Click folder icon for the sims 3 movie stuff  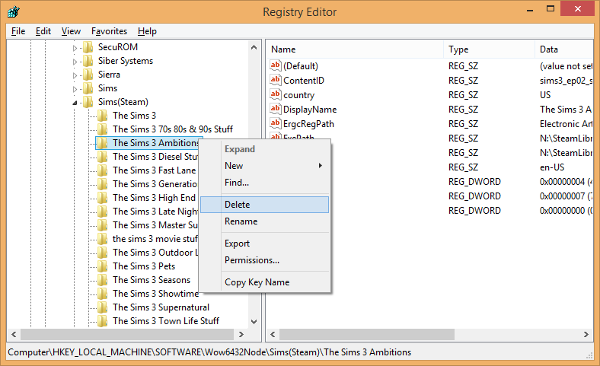[x=102, y=239]
